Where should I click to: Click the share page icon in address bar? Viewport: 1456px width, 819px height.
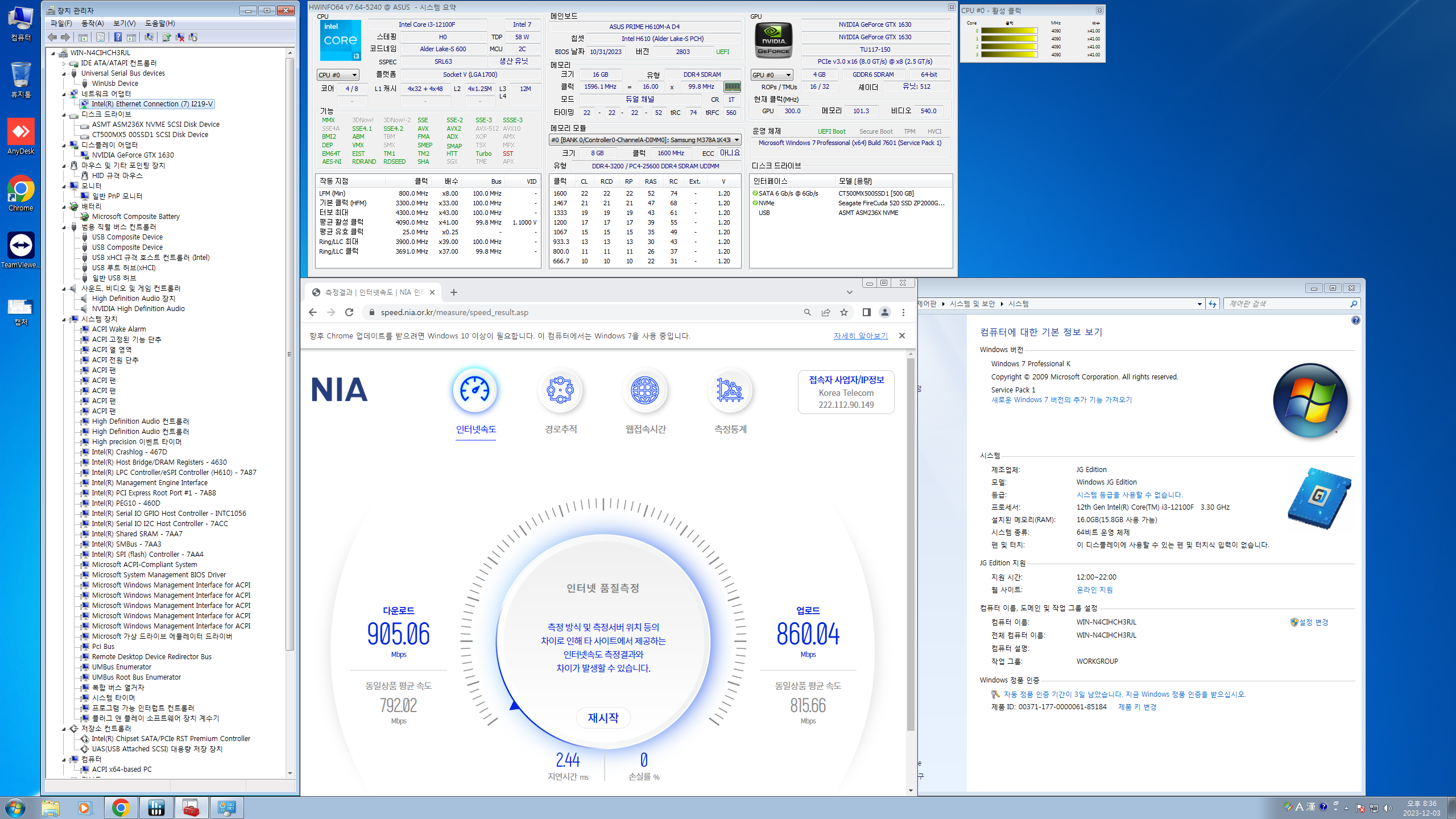point(826,312)
